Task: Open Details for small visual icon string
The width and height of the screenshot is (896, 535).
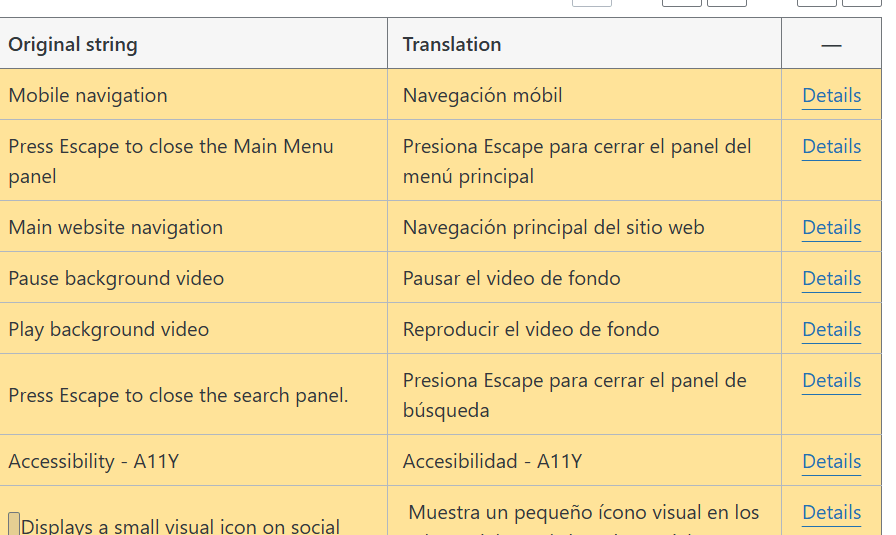Action: (x=831, y=512)
